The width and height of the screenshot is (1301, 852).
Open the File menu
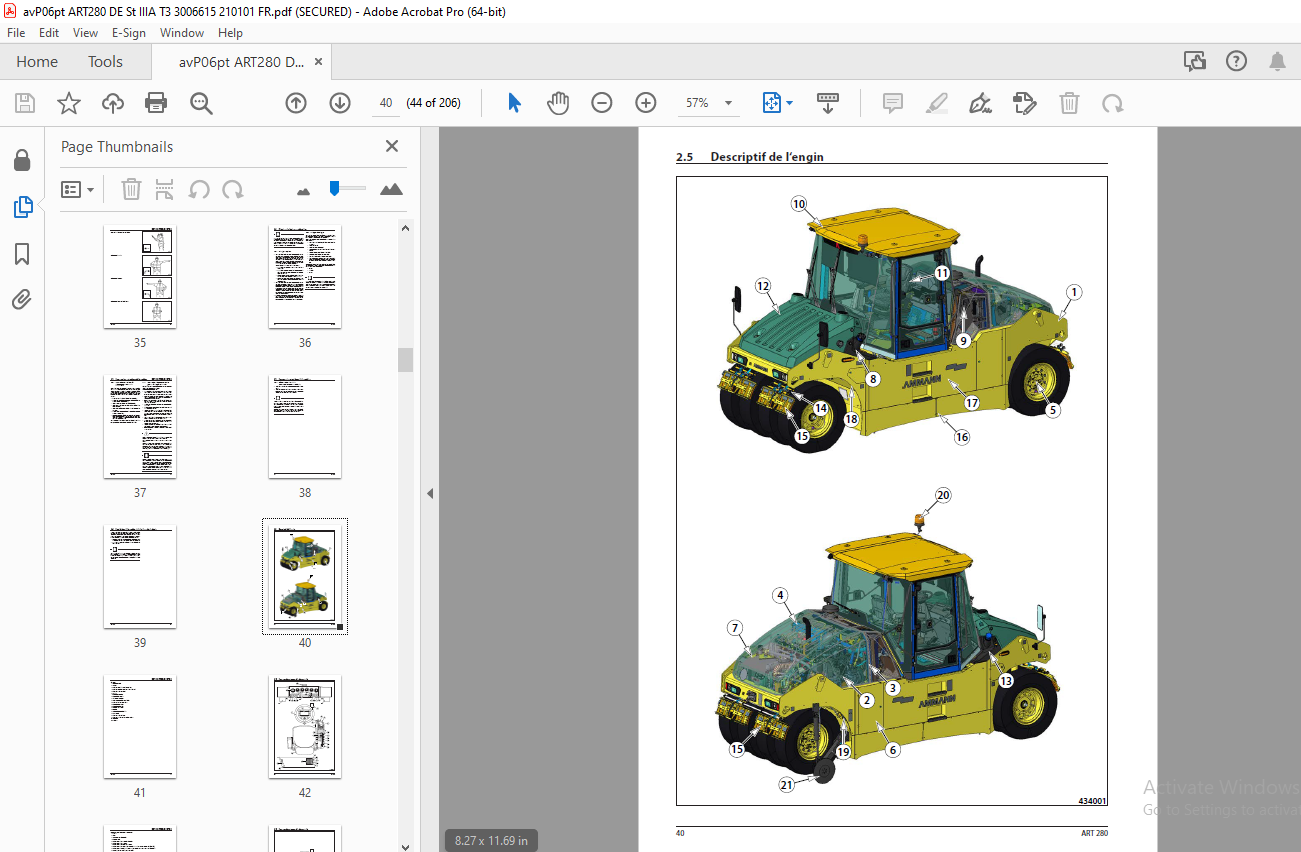[x=16, y=33]
